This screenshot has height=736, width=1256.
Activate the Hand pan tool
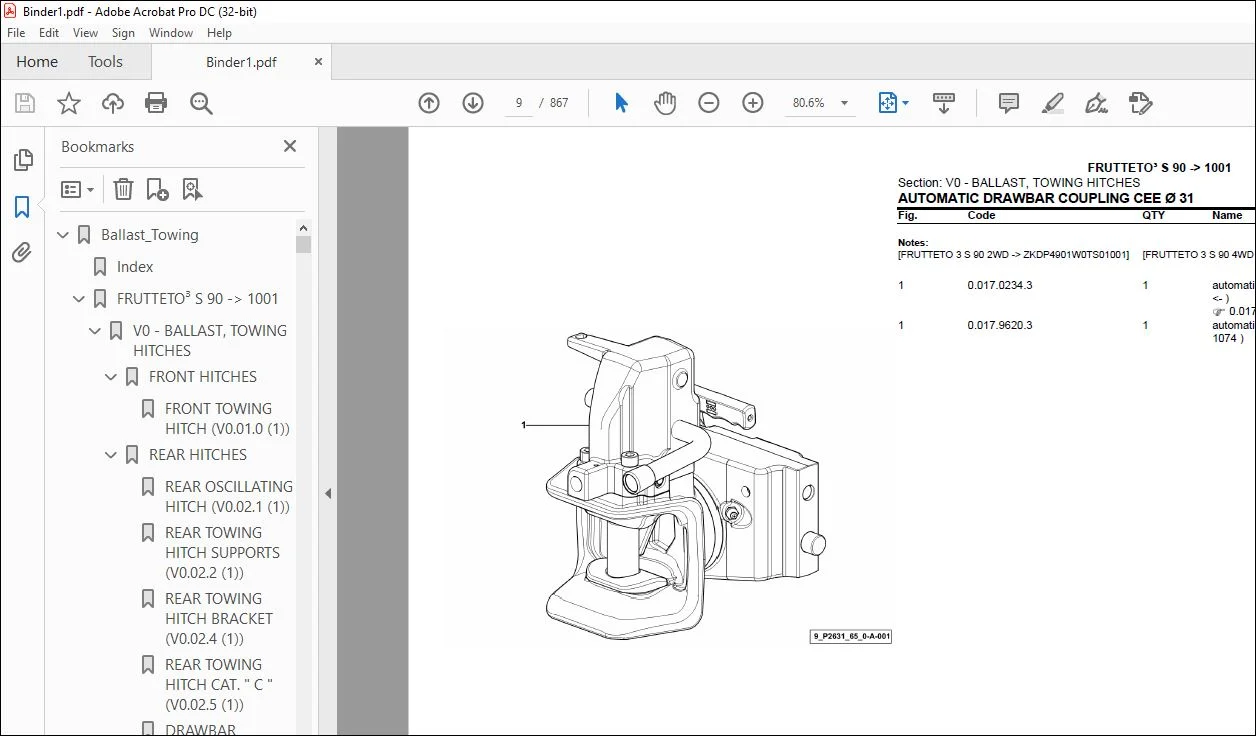[665, 103]
